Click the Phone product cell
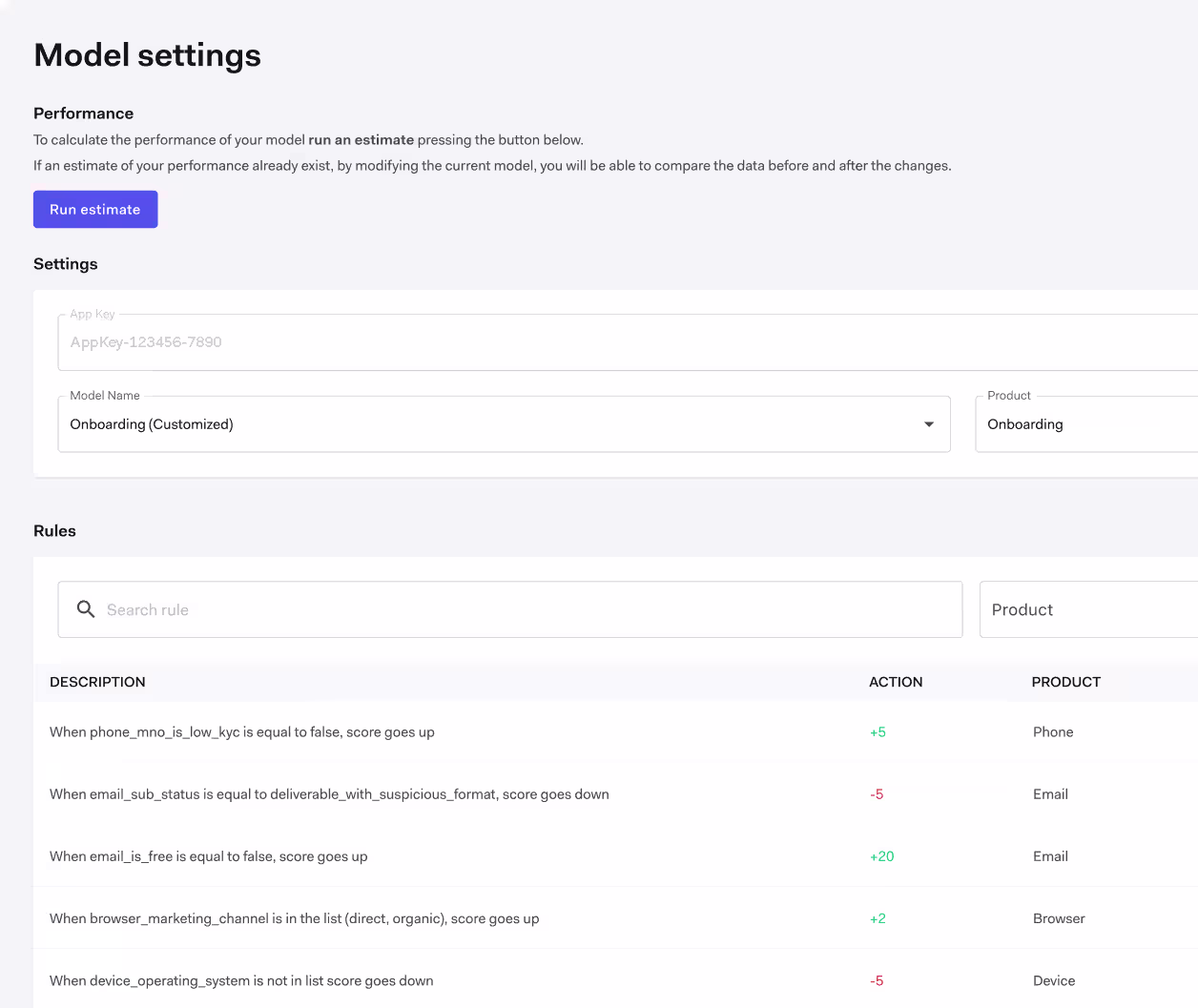This screenshot has width=1198, height=1008. (x=1053, y=732)
